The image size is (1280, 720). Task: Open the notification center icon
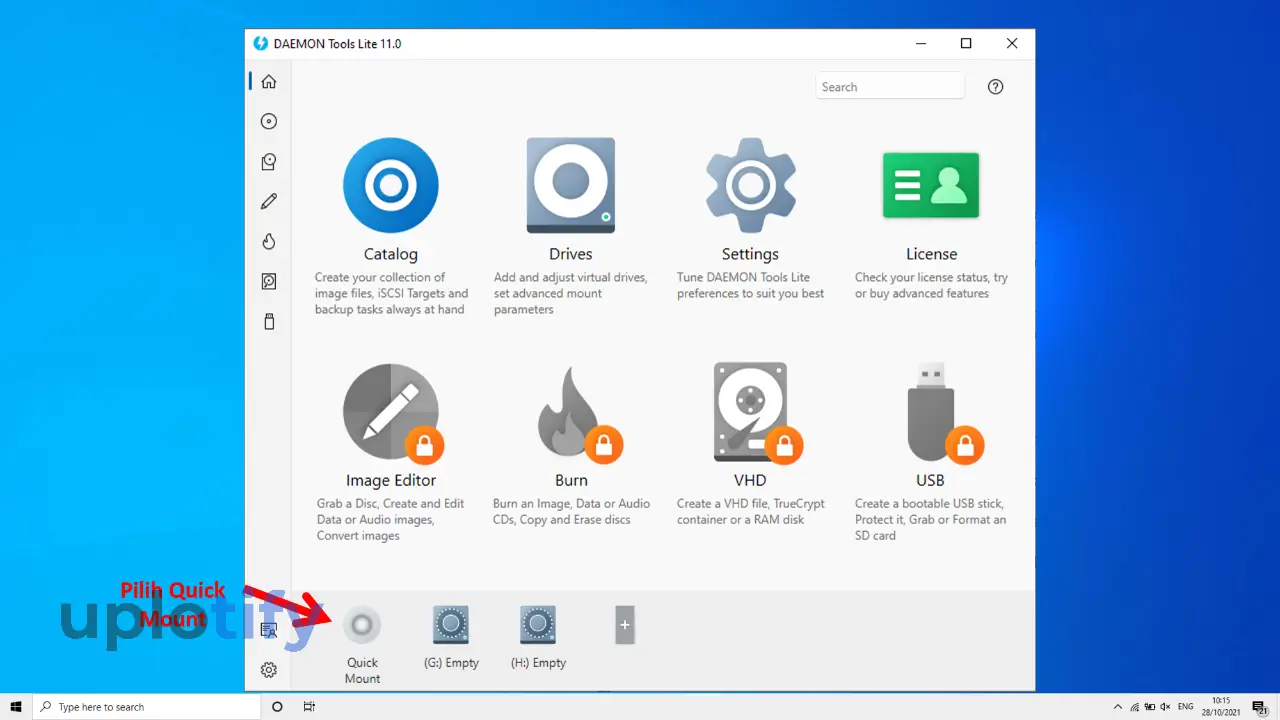point(1259,707)
